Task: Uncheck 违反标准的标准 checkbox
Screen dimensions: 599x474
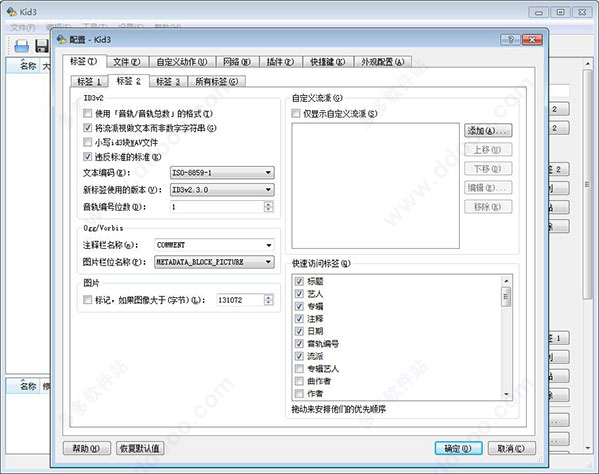Action: [x=87, y=157]
